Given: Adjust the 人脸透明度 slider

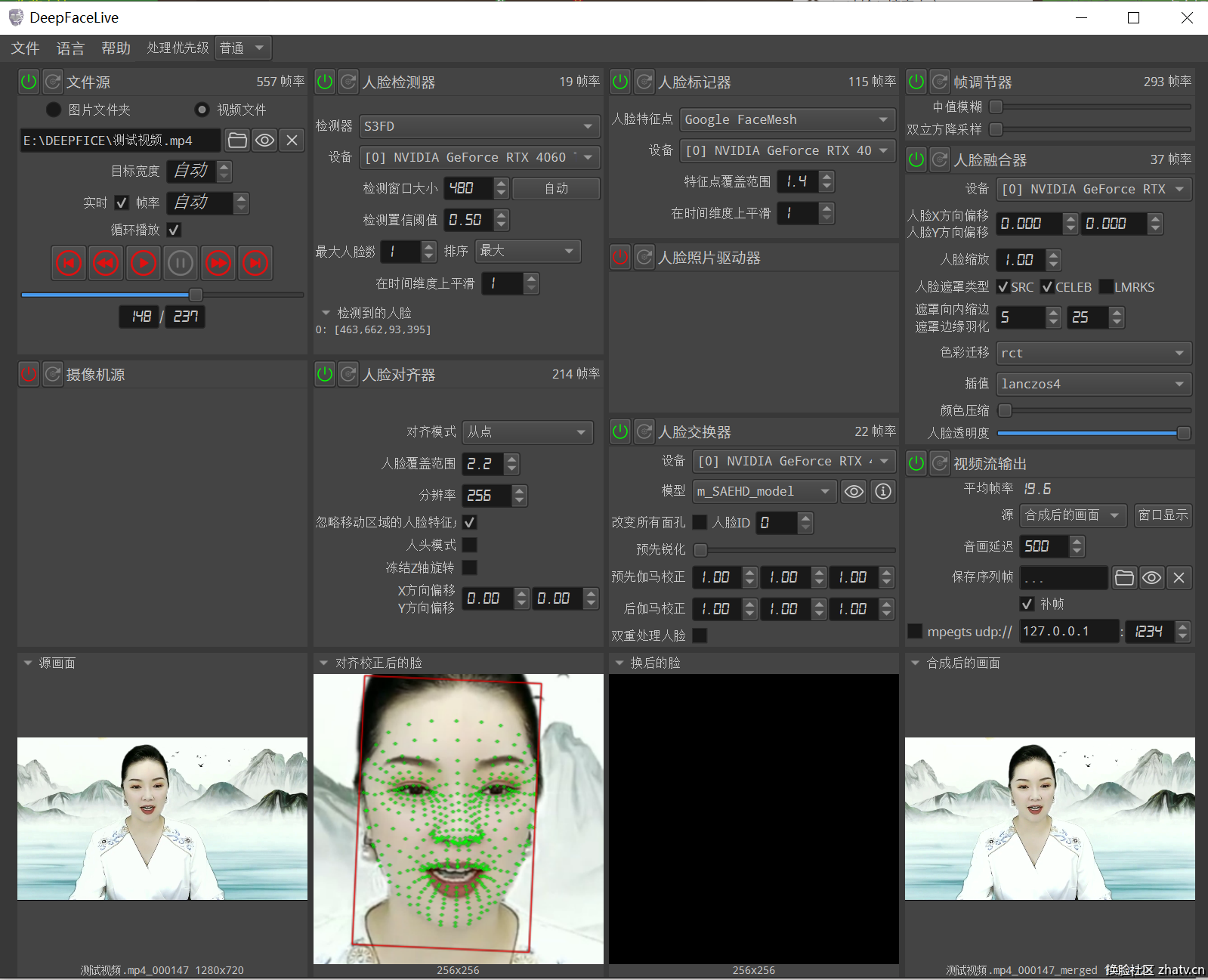Looking at the screenshot, I should click(1183, 433).
